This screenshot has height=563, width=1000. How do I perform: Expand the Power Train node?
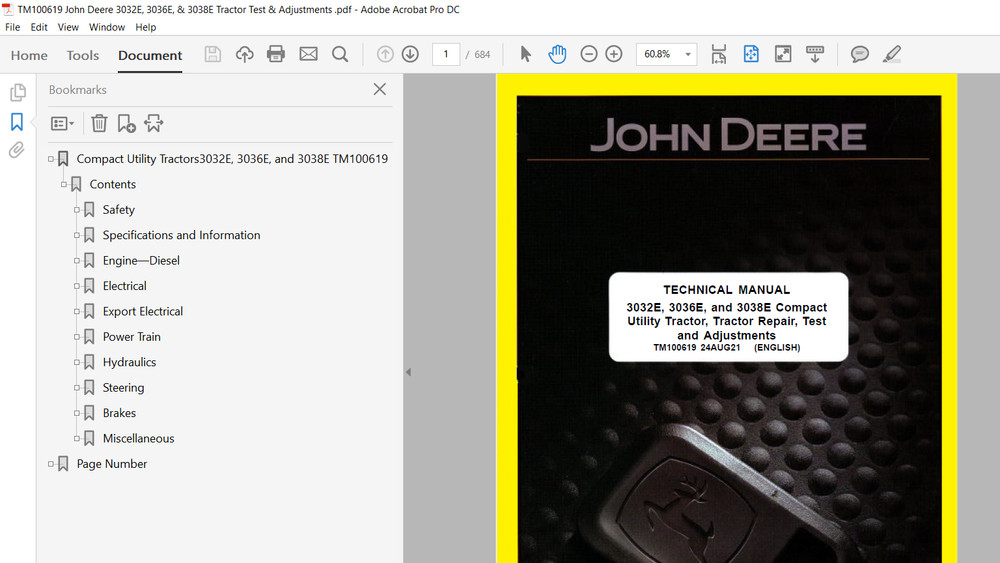(77, 337)
